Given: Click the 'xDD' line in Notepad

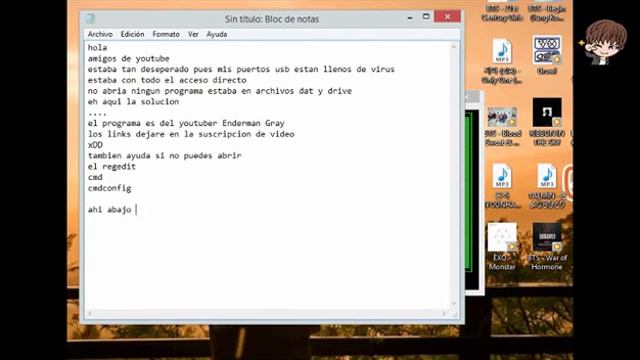Looking at the screenshot, I should (x=95, y=145).
